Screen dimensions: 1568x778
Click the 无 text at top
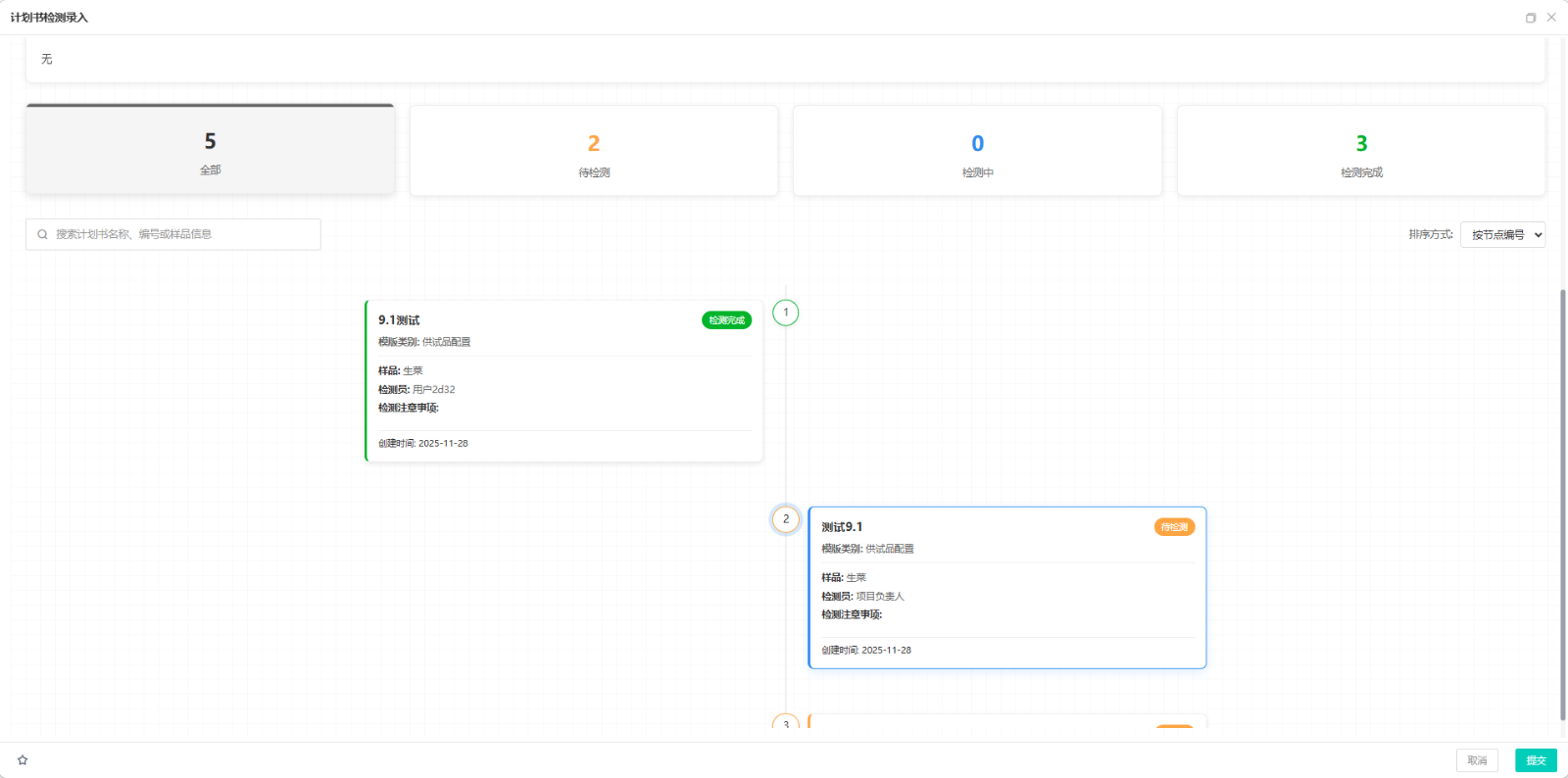(46, 59)
